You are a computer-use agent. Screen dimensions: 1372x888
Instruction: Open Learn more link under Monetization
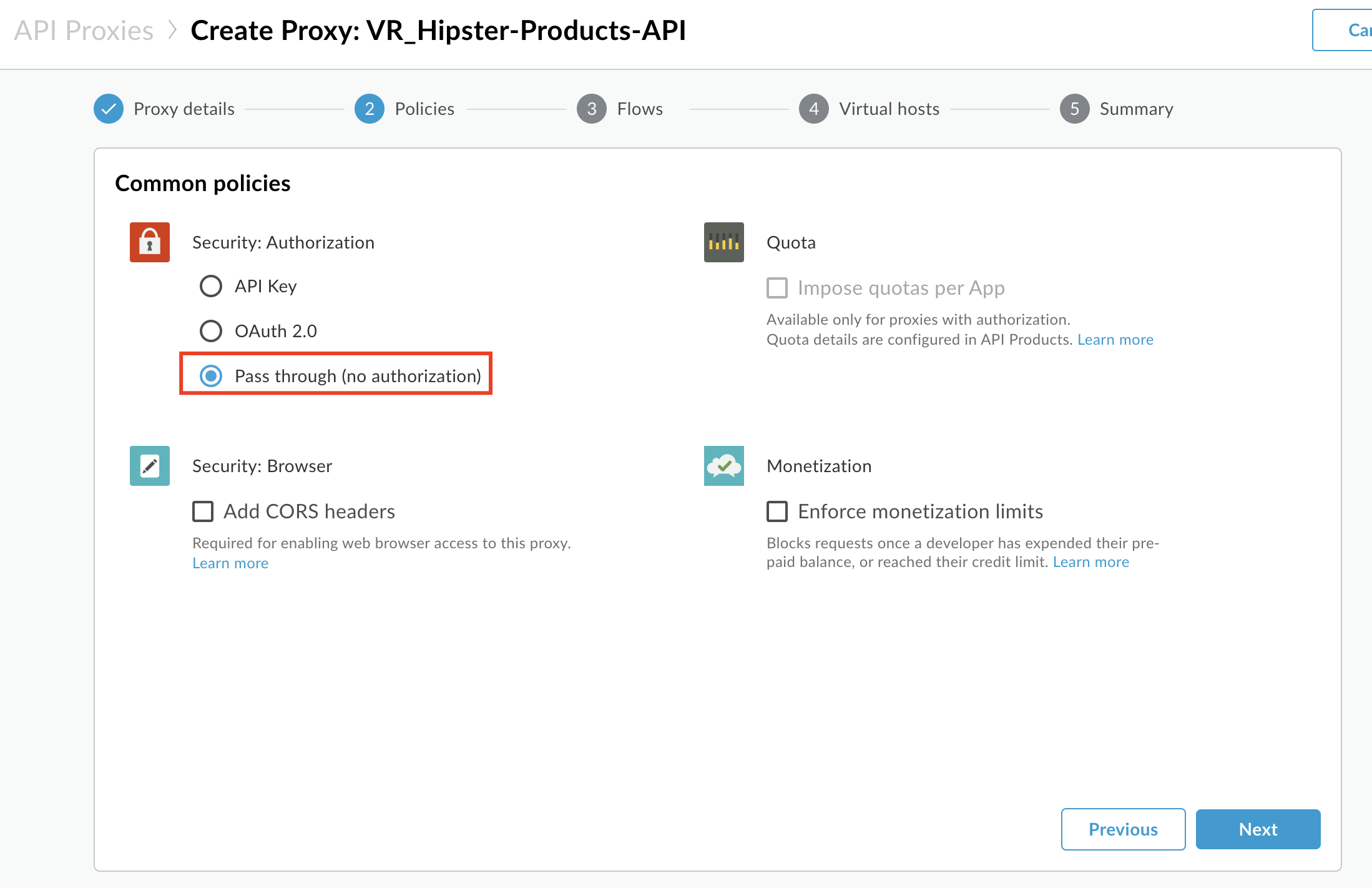1091,562
